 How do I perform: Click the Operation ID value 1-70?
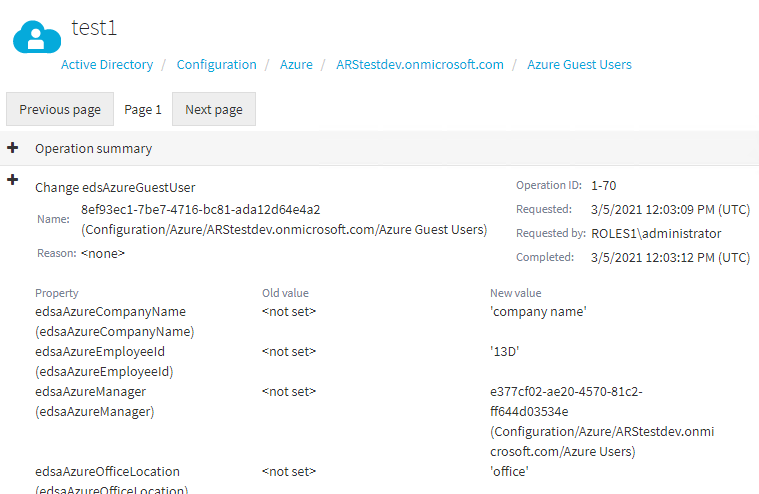[x=604, y=185]
